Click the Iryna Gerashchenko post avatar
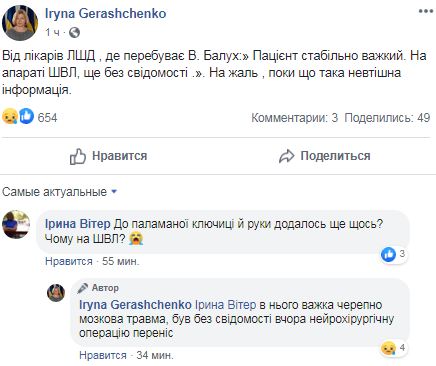This screenshot has height=366, width=436. coord(20,23)
